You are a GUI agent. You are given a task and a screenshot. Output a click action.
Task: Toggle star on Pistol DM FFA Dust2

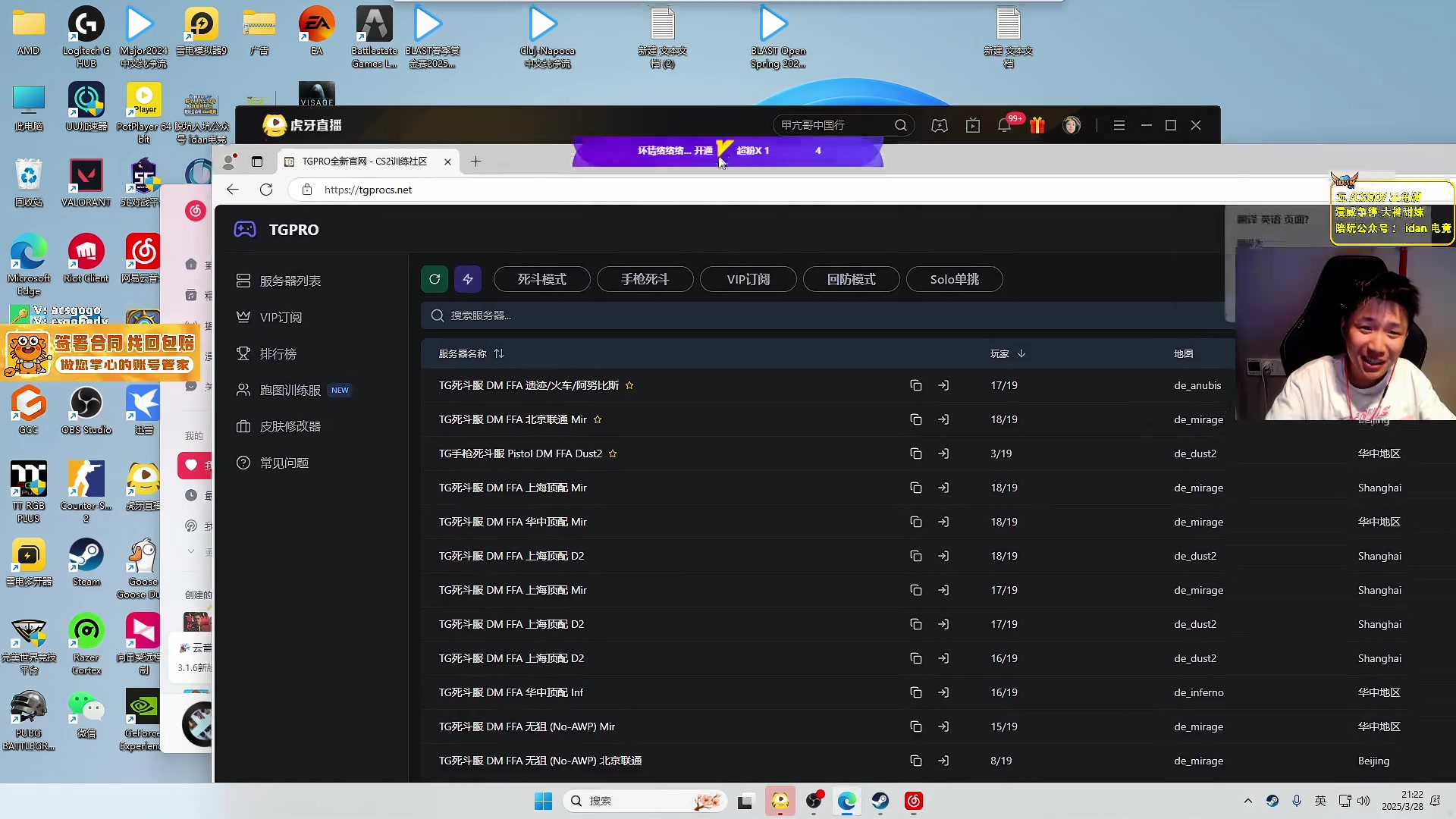tap(613, 453)
